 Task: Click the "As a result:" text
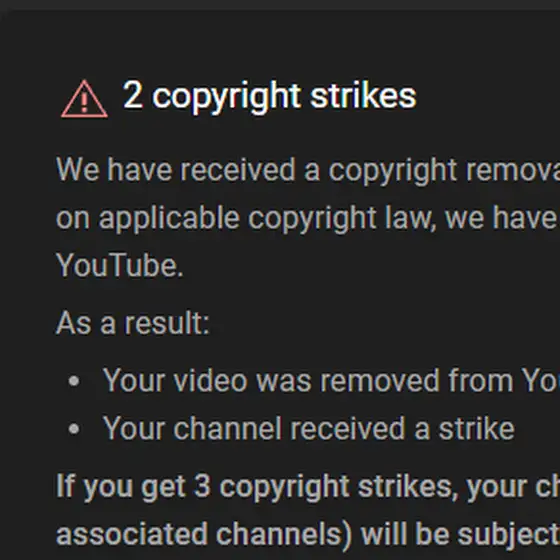click(133, 323)
